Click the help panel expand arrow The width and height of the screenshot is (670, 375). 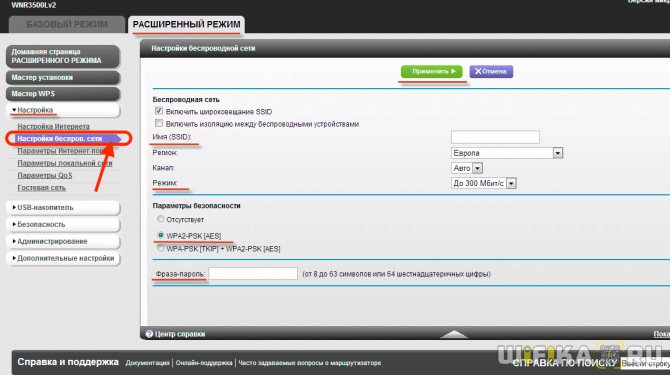[454, 334]
